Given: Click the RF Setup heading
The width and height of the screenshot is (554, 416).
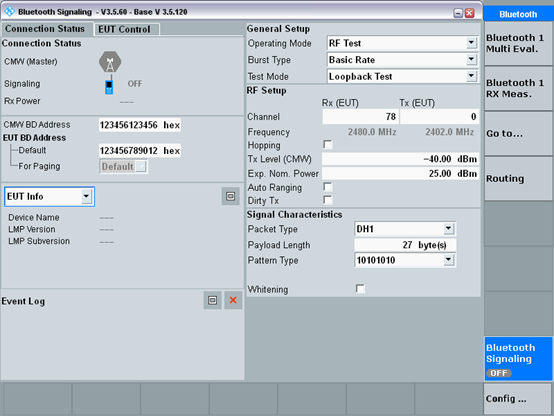Looking at the screenshot, I should pos(267,90).
